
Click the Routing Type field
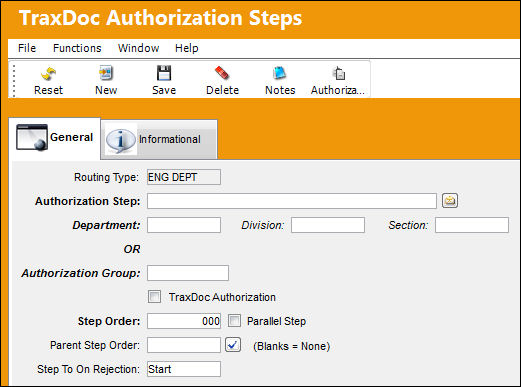184,177
